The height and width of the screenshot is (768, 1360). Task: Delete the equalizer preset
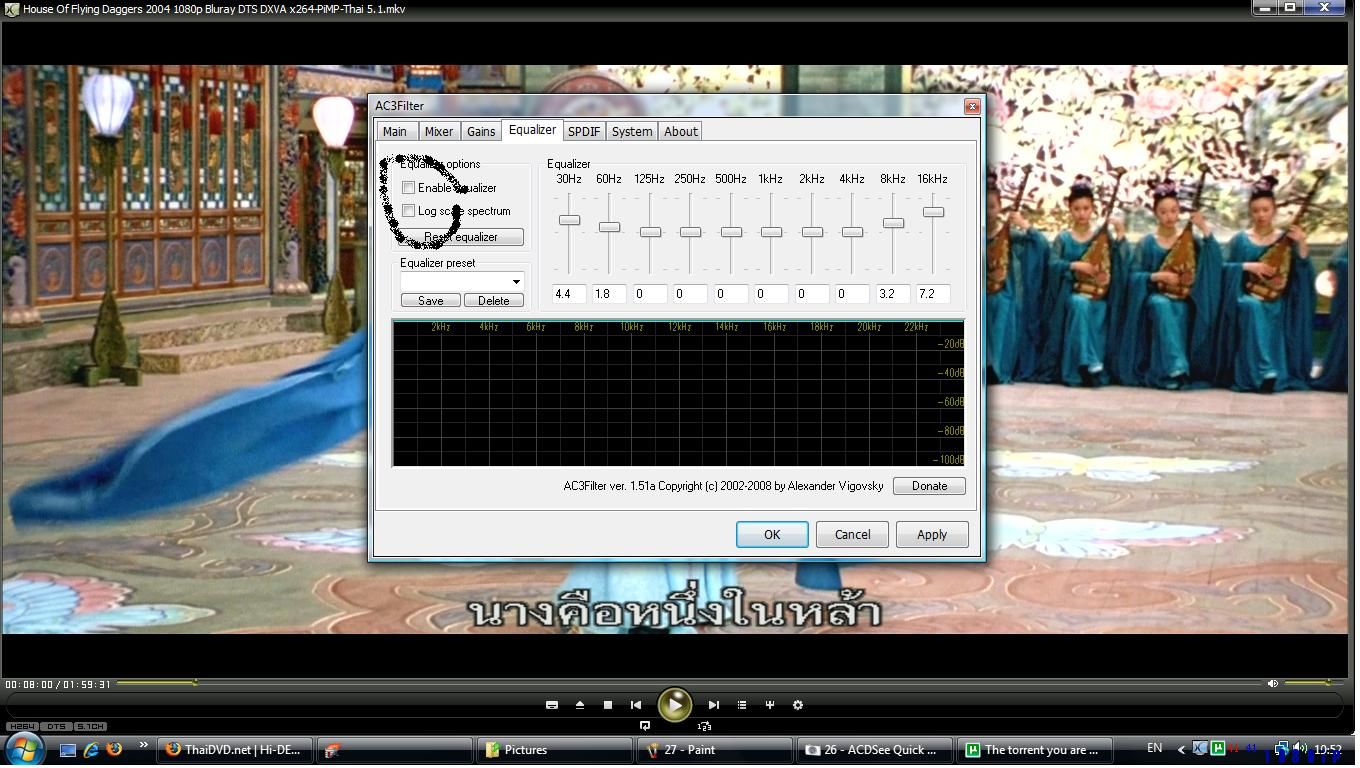[x=494, y=300]
